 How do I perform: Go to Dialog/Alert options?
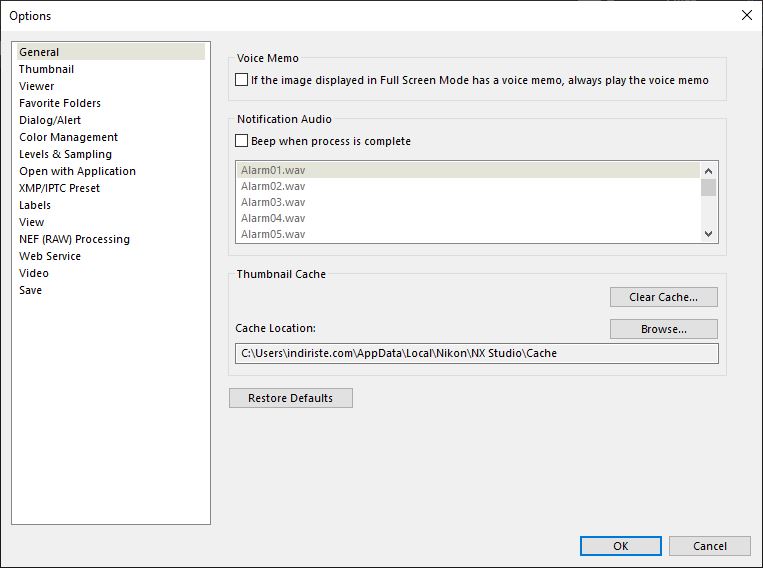pos(50,120)
